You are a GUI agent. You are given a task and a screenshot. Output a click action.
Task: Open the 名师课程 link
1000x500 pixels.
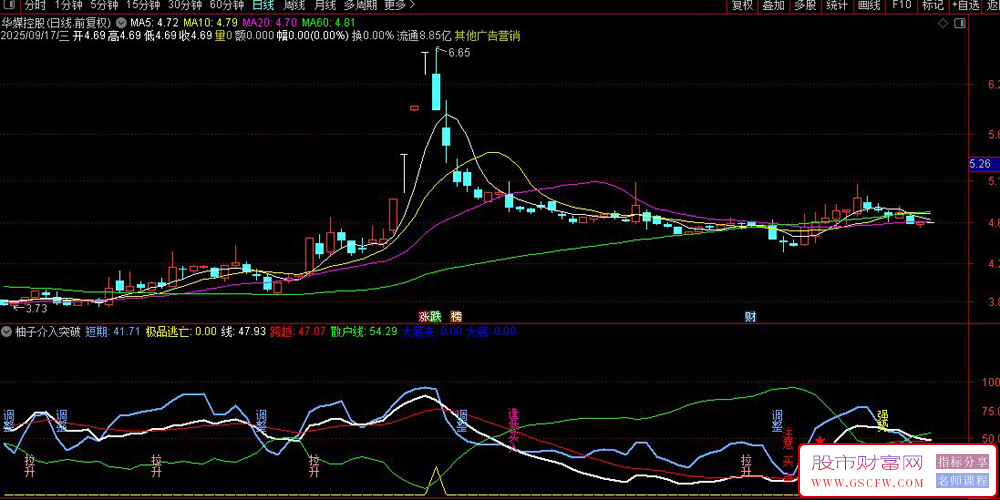pos(962,482)
